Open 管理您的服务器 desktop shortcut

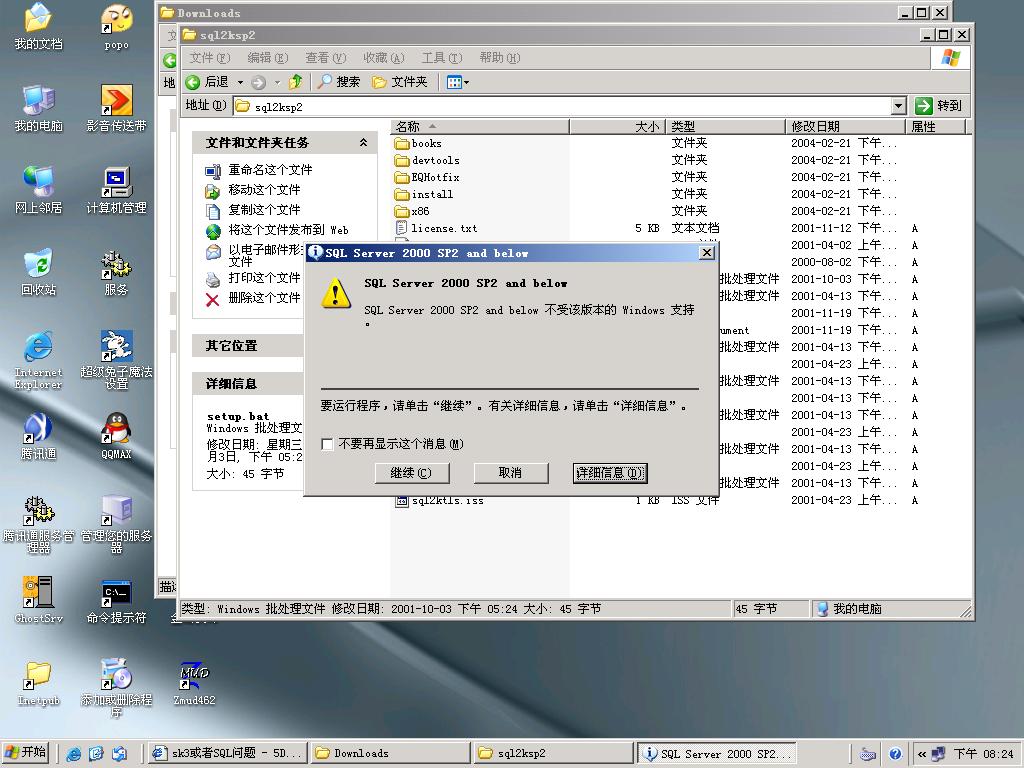(116, 524)
